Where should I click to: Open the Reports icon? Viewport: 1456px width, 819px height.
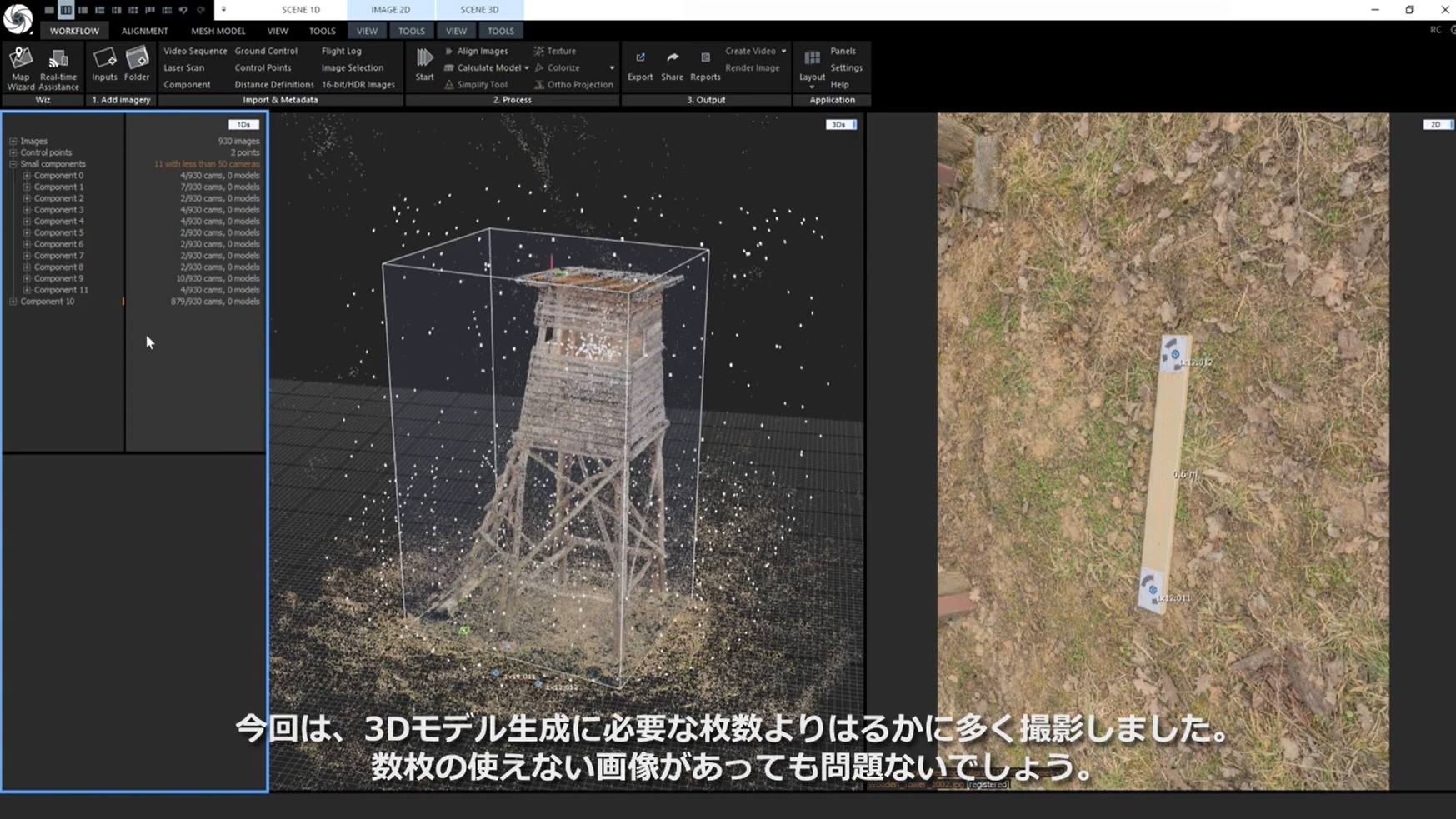(705, 57)
